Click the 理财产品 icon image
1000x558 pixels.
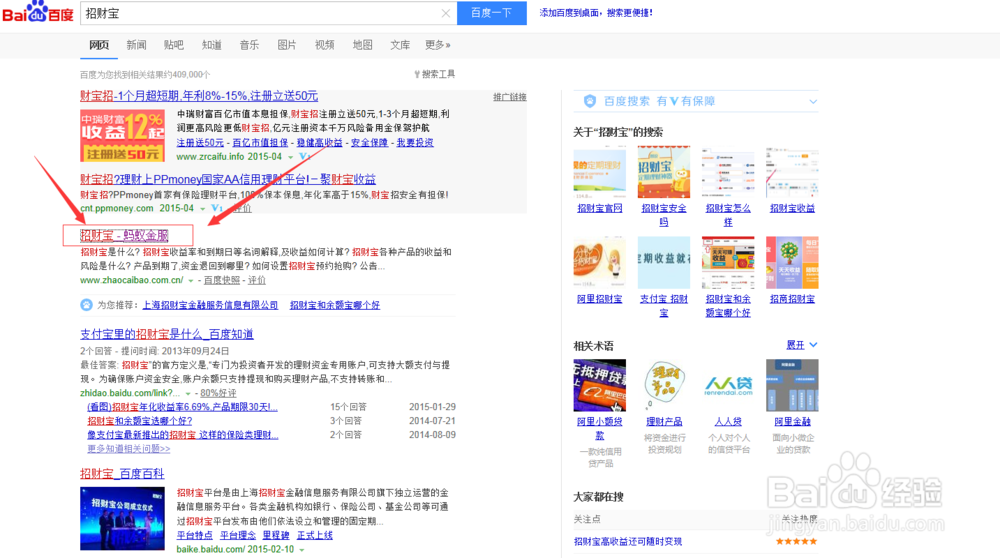pyautogui.click(x=664, y=385)
